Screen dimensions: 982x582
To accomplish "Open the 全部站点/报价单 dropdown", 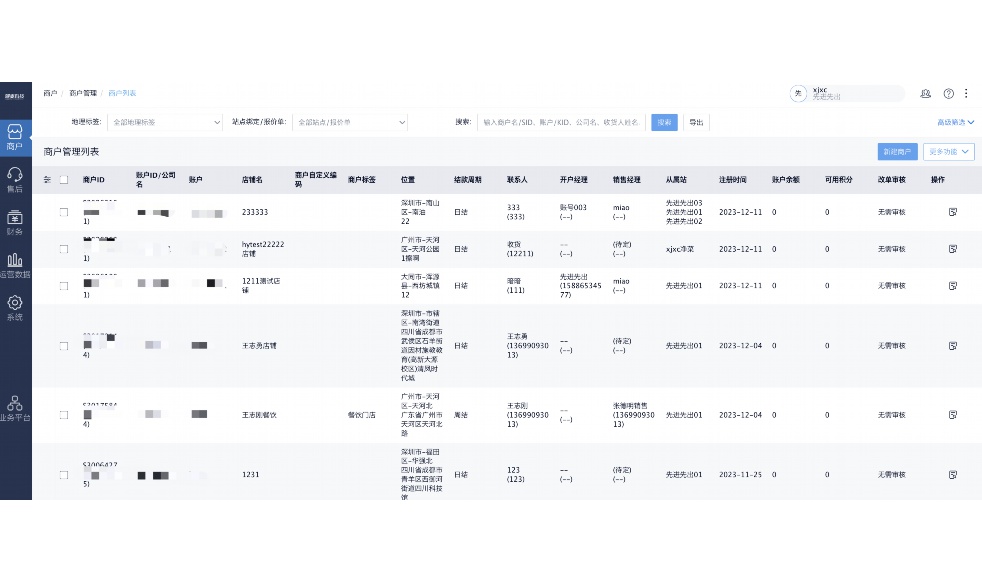I will (350, 122).
